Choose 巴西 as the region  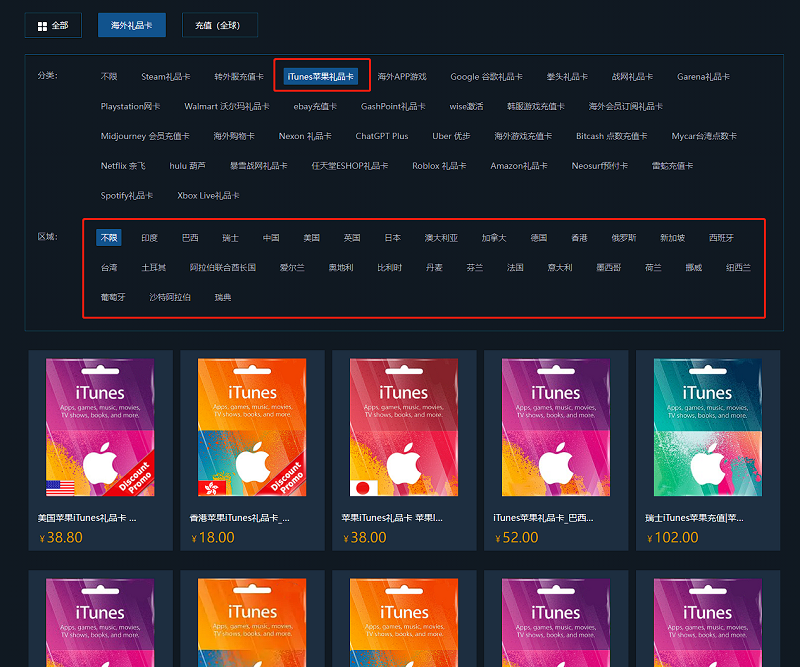coord(190,238)
